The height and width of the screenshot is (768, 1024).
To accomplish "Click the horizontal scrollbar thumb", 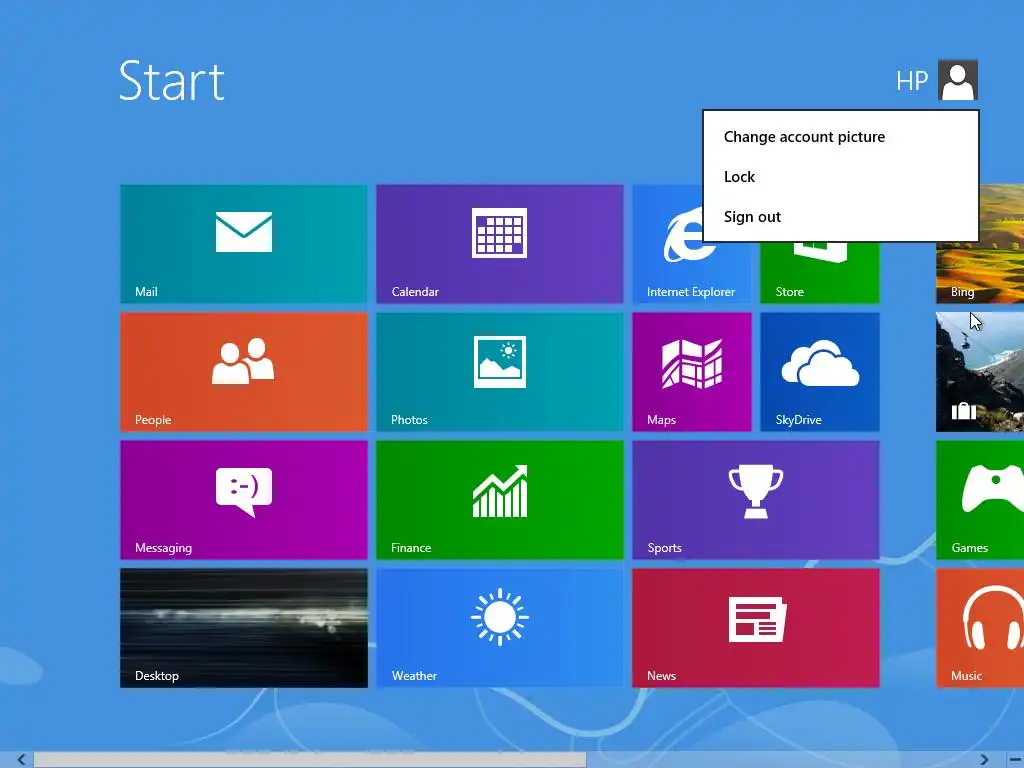I will (x=310, y=760).
